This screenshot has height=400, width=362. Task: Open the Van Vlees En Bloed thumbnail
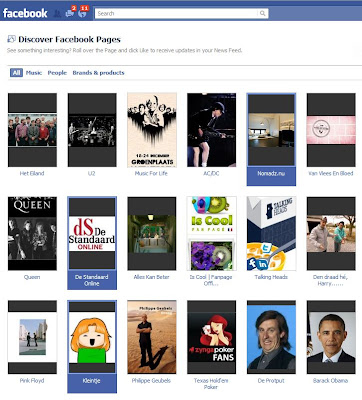tap(331, 130)
